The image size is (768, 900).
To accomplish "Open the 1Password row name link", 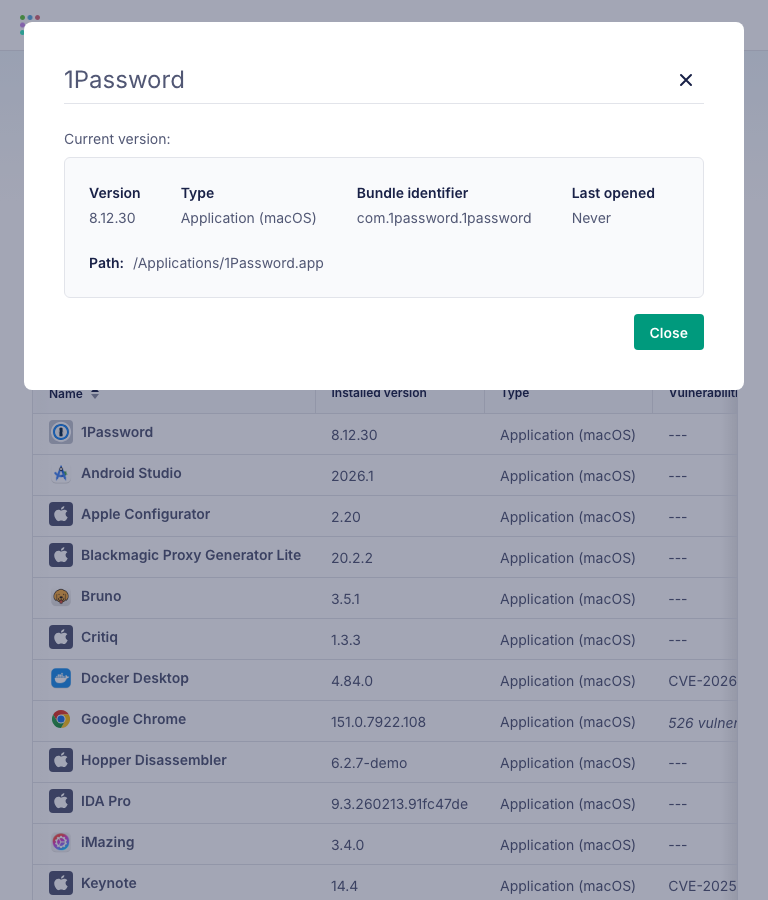I will 117,432.
